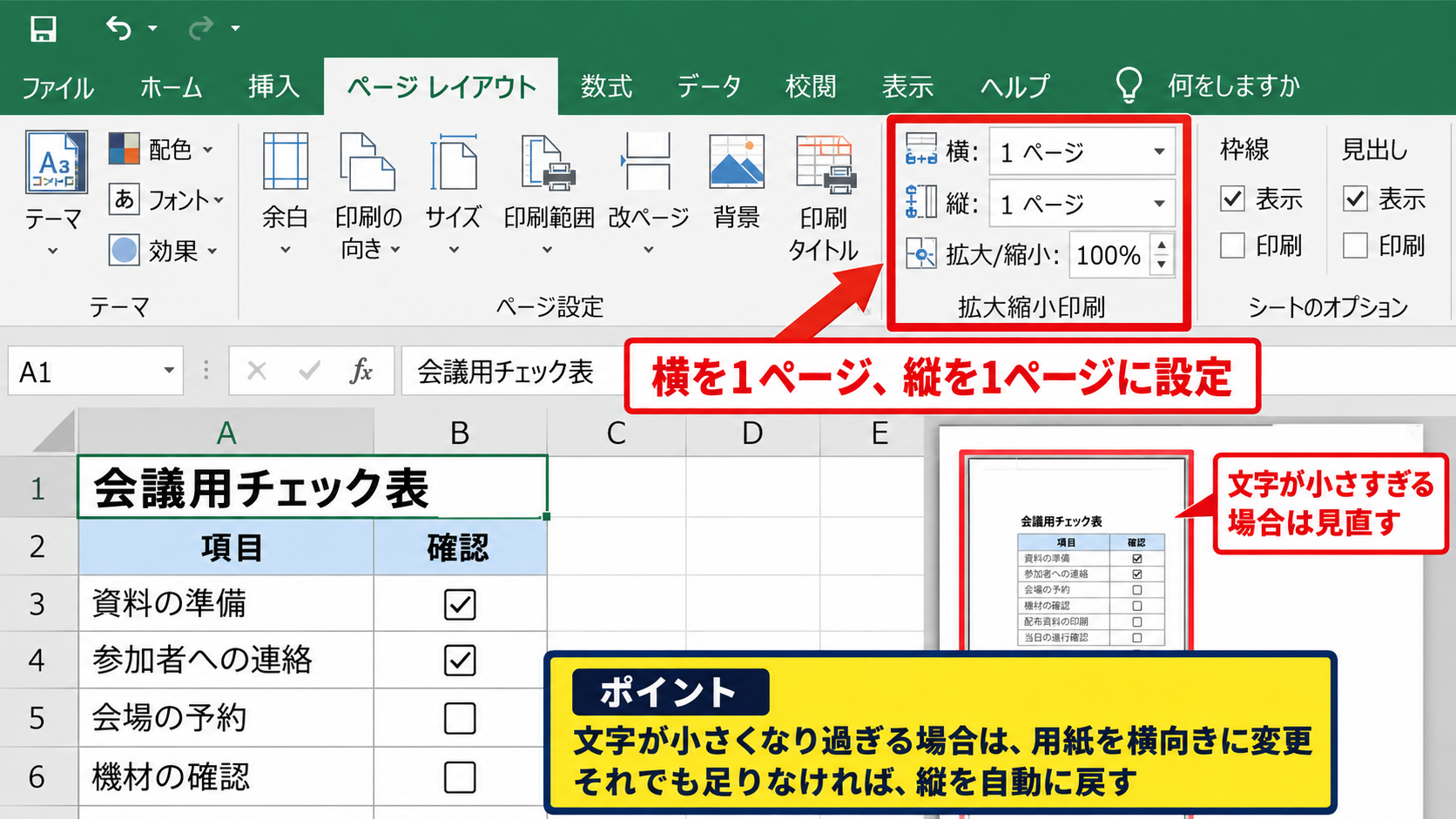Decrease the 拡大/縮小 scale spinner down arrow
This screenshot has height=819, width=1456.
1162,265
